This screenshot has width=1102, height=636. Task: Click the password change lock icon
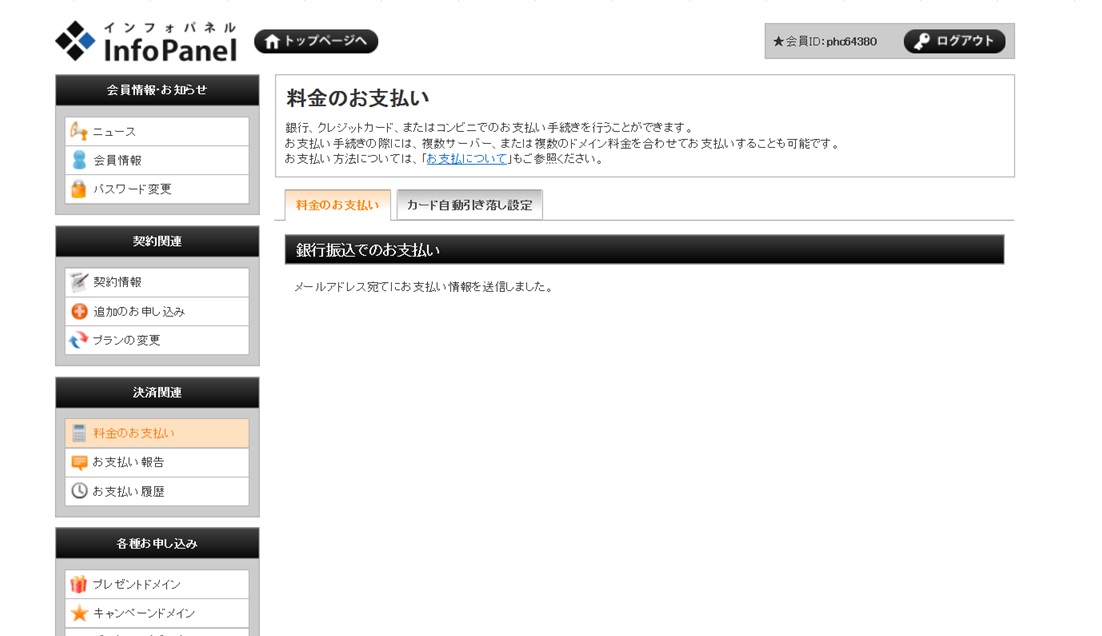[x=78, y=189]
